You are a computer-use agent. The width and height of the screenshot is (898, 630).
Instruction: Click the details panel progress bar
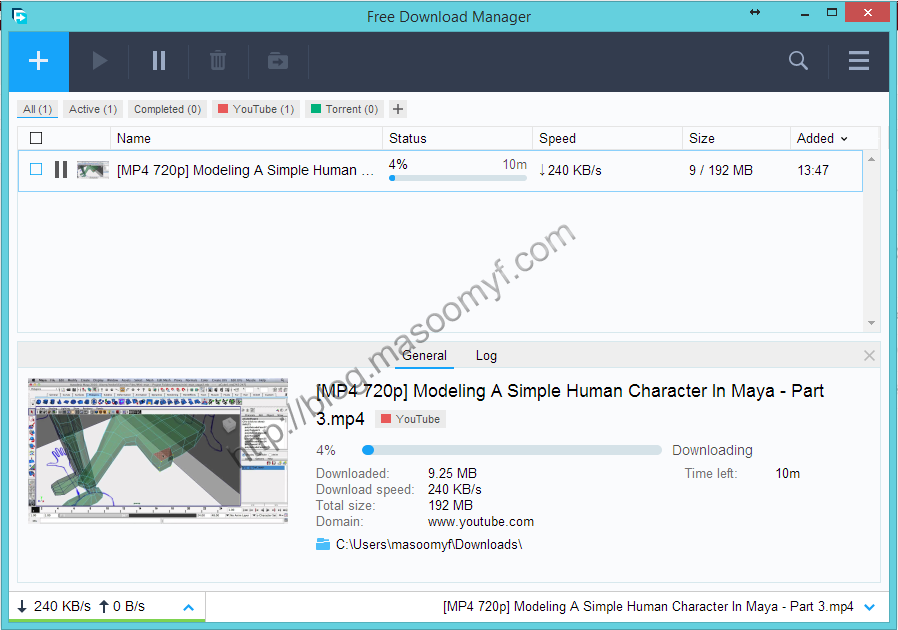click(511, 450)
